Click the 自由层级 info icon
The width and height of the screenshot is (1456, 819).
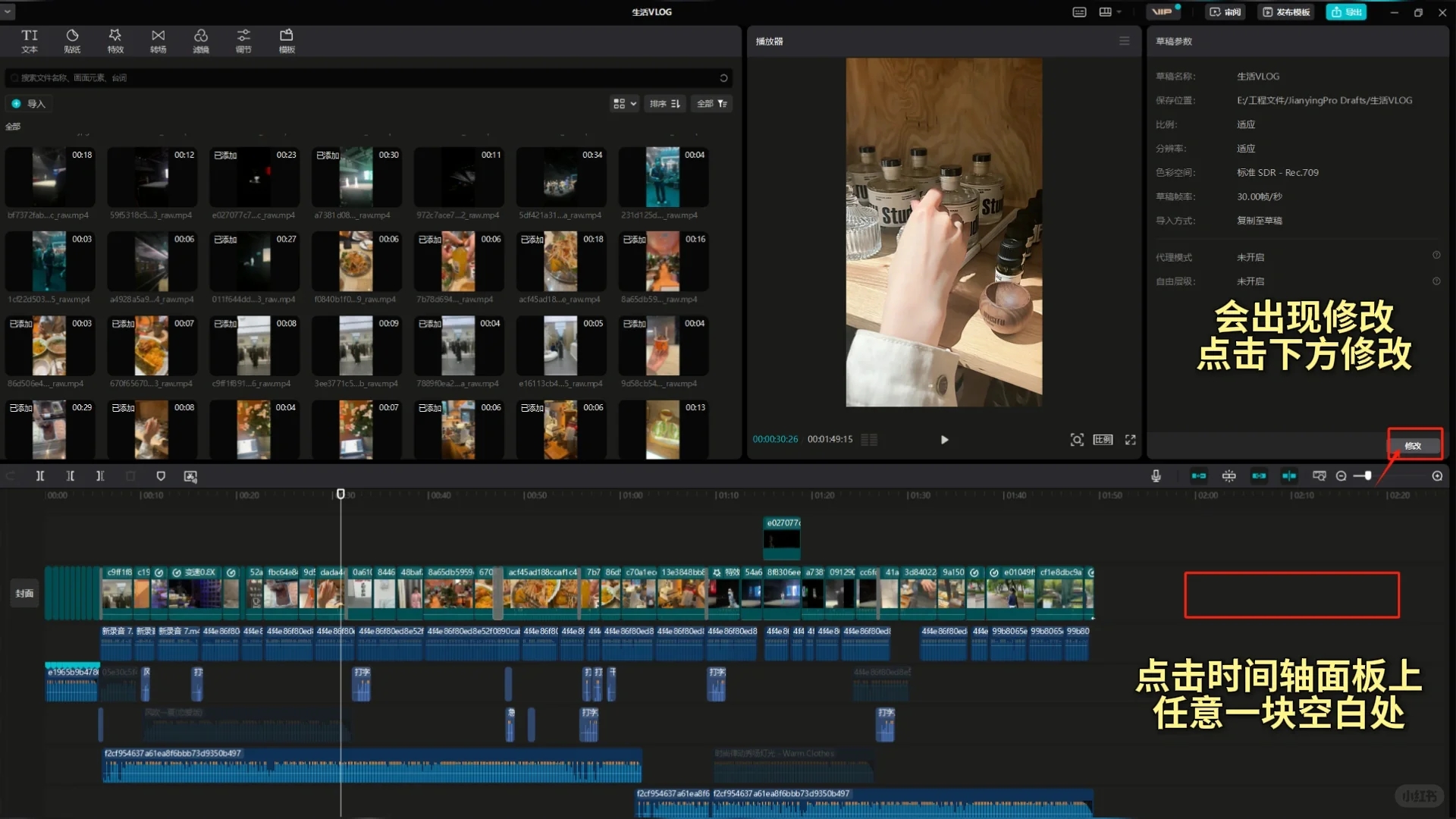[1436, 281]
